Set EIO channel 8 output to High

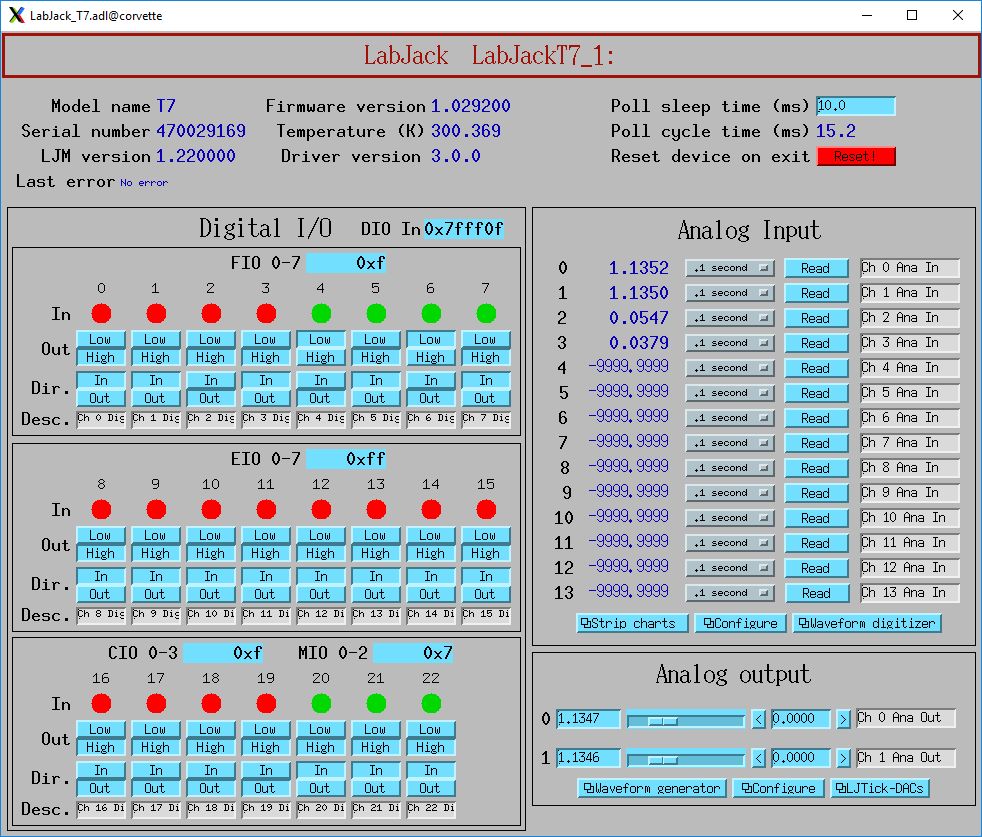tap(100, 553)
